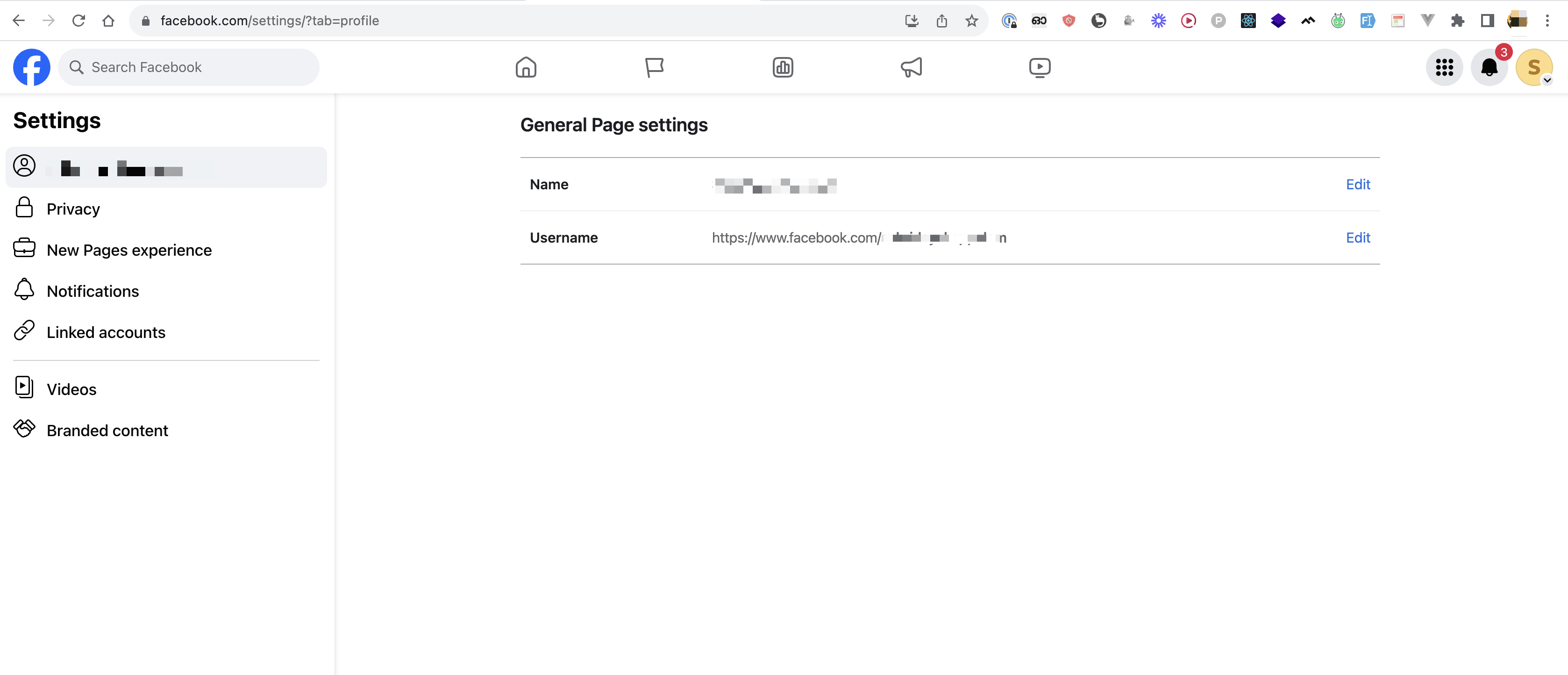Open Videos settings
The width and height of the screenshot is (1568, 675).
pyautogui.click(x=71, y=389)
